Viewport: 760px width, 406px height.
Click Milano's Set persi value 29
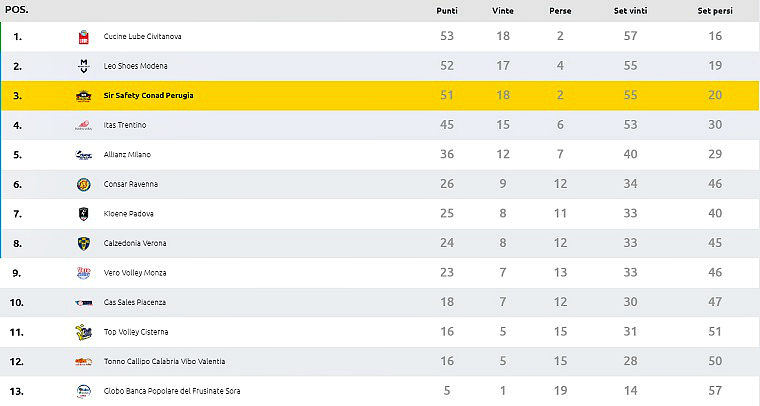[x=715, y=154]
